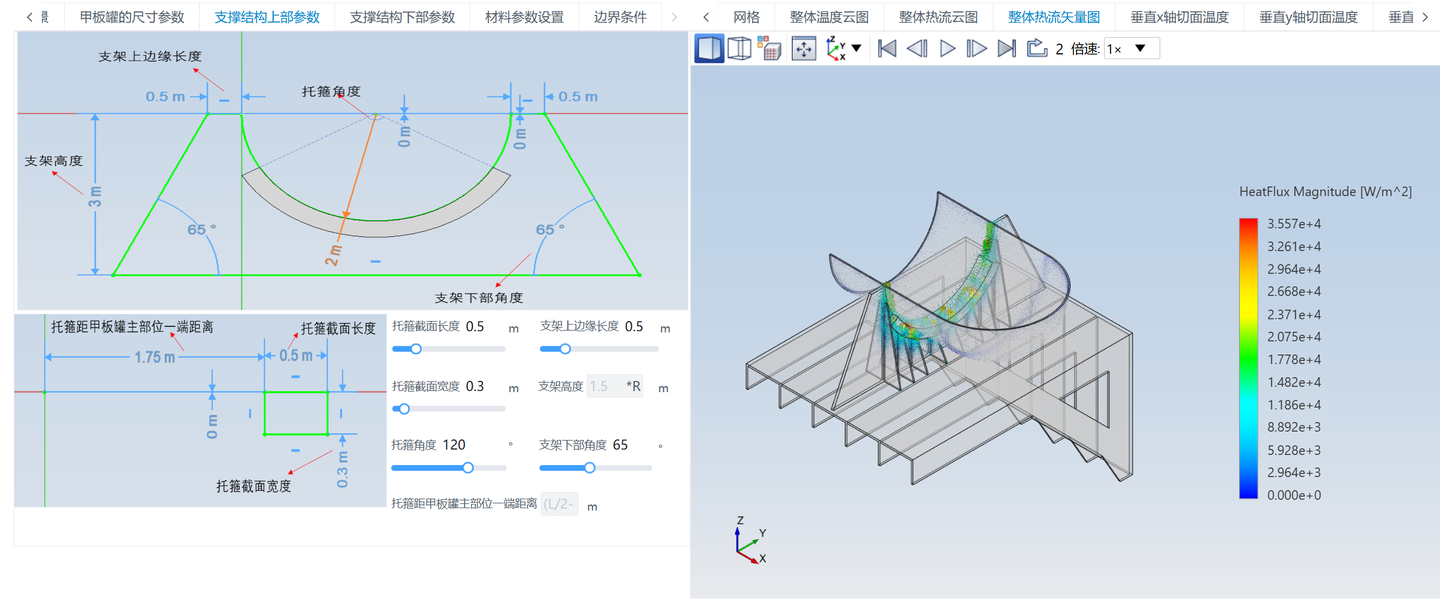Viewport: 1440px width, 602px height.
Task: Jump to the first animation frame
Action: pos(886,48)
